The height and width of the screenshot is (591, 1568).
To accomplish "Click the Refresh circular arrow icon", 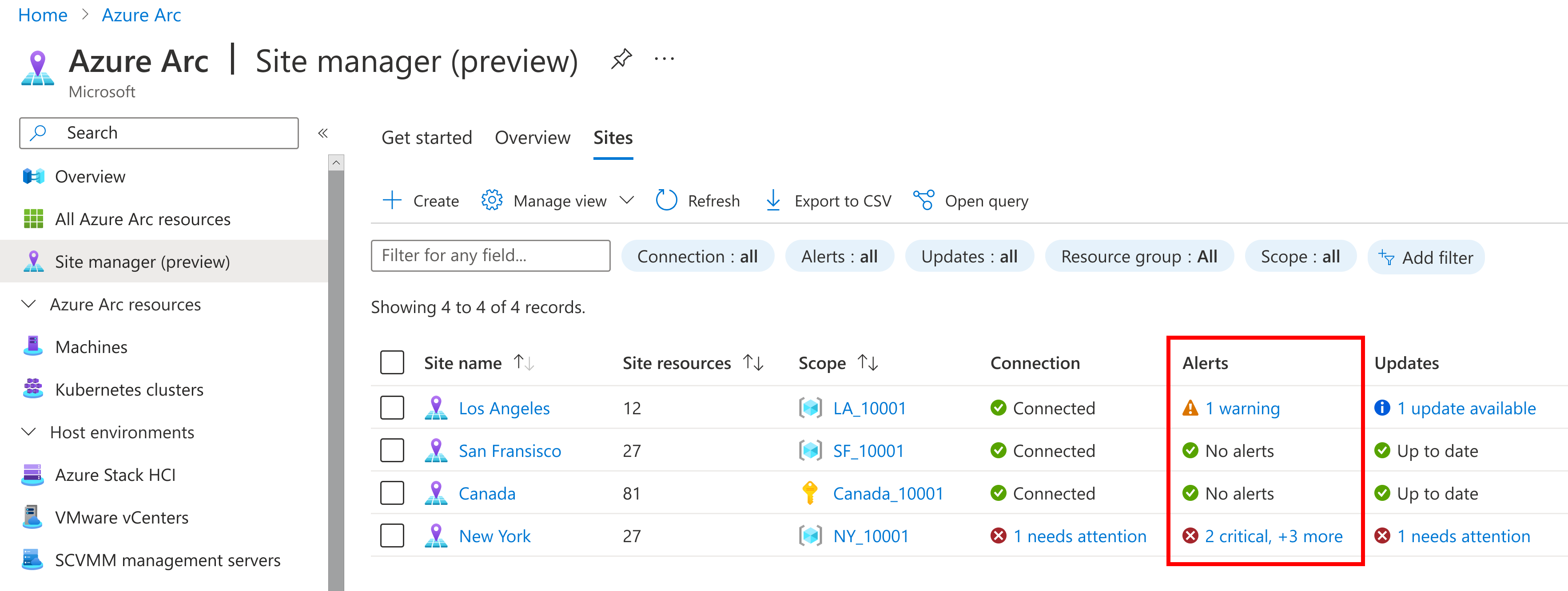I will pyautogui.click(x=666, y=200).
